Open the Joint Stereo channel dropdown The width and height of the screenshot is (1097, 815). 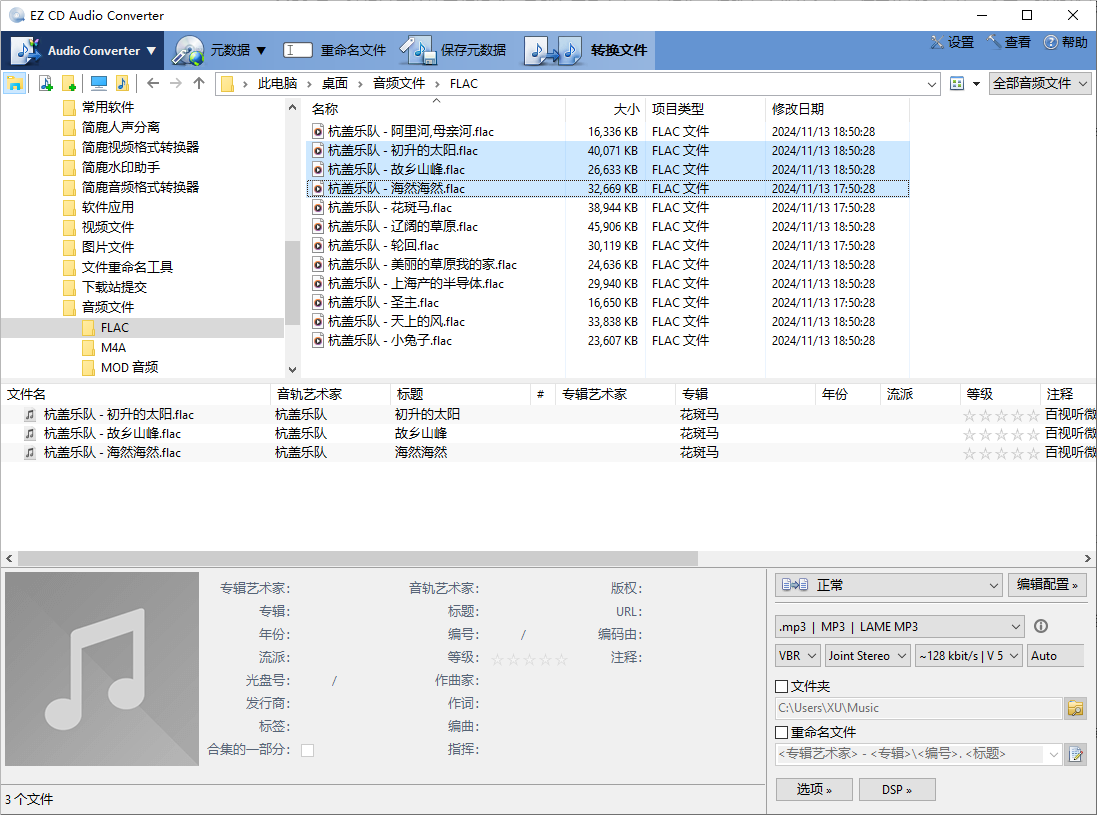tap(866, 655)
